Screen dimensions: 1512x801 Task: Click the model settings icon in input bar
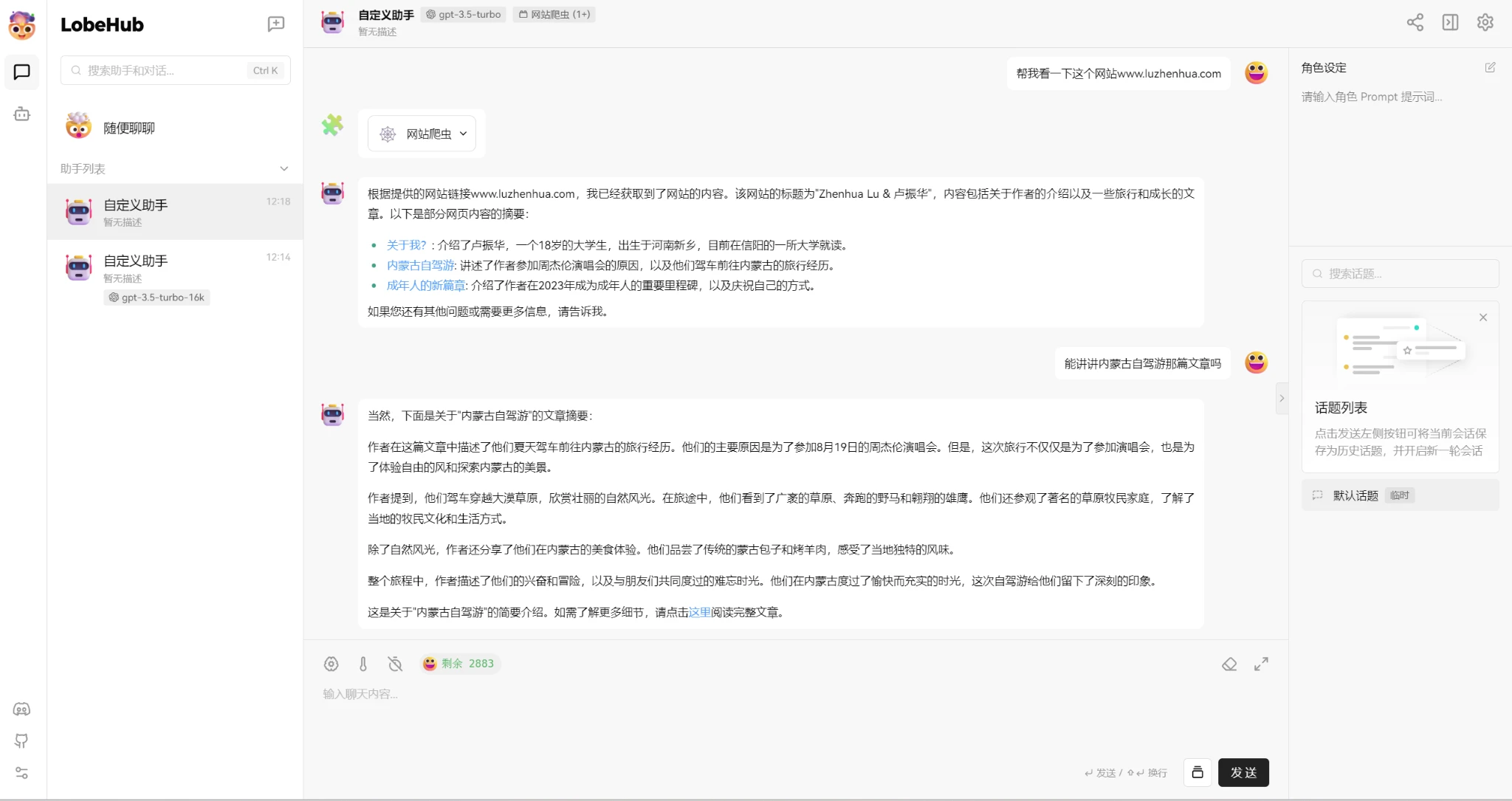click(331, 664)
